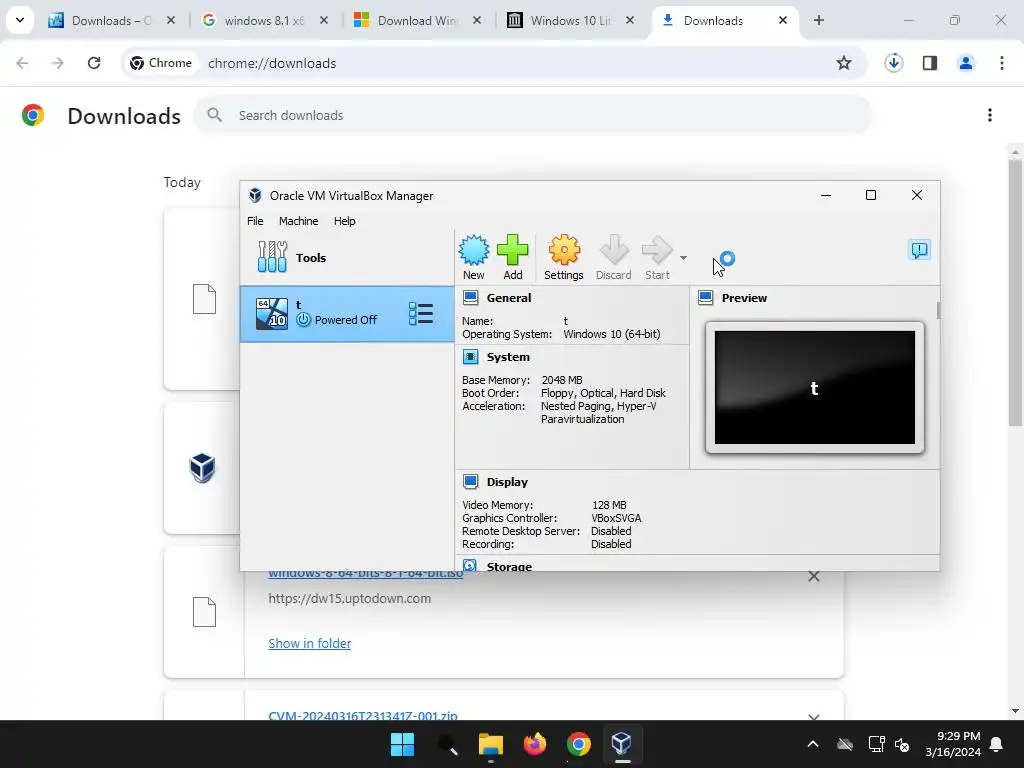
Task: Open the notification center icon in VirtualBox
Action: click(920, 249)
